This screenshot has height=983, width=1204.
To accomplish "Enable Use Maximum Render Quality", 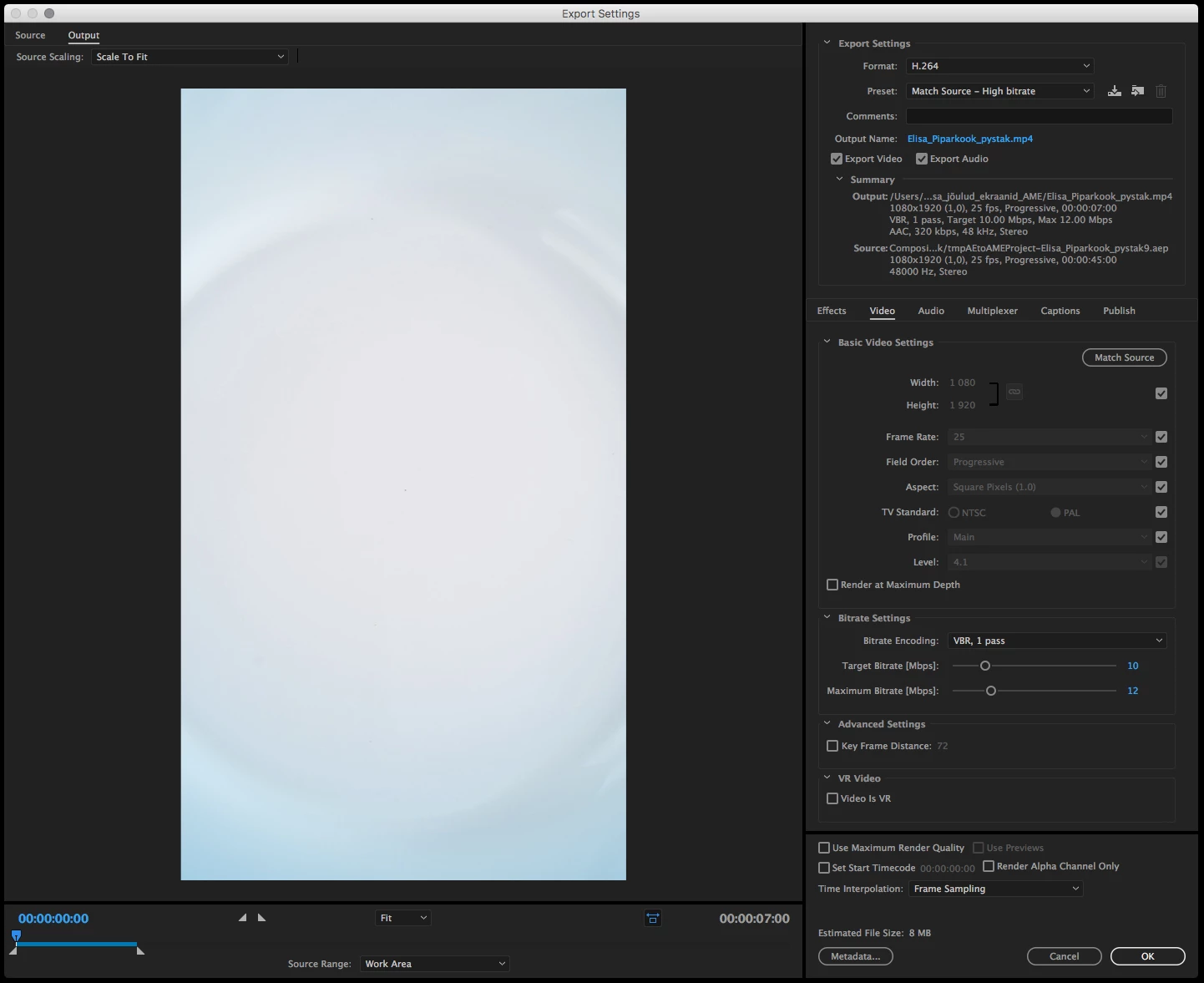I will [824, 848].
